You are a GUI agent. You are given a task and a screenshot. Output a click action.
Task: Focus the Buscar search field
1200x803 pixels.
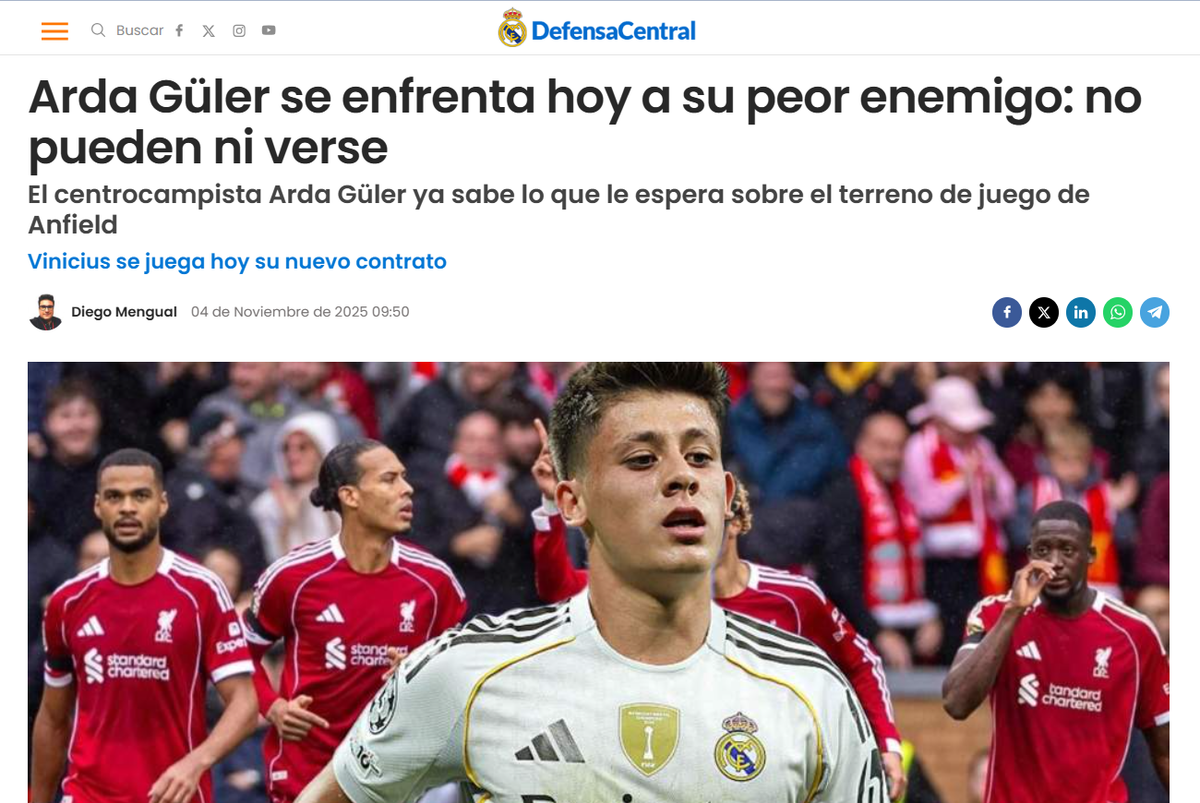(140, 30)
